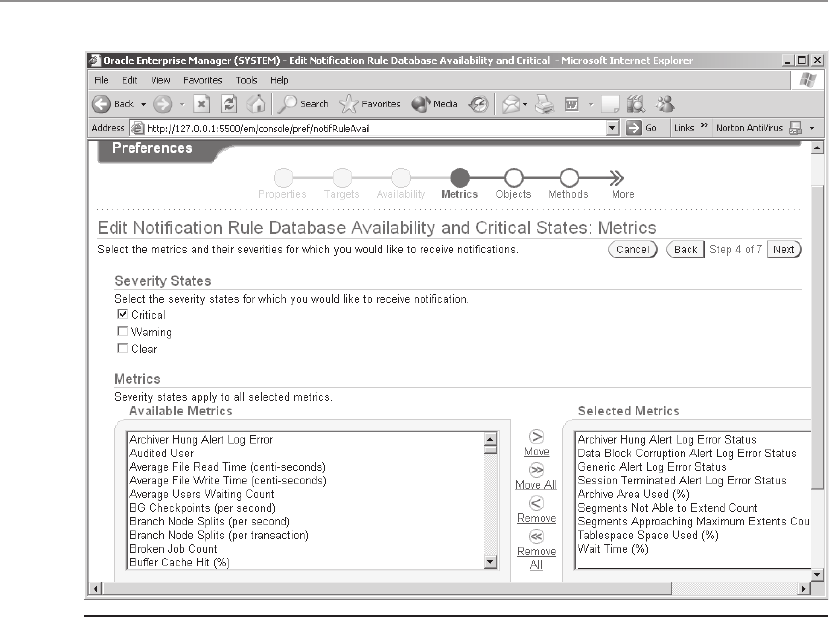Click the Move single arrow icon
829x617 pixels.
pyautogui.click(x=537, y=437)
